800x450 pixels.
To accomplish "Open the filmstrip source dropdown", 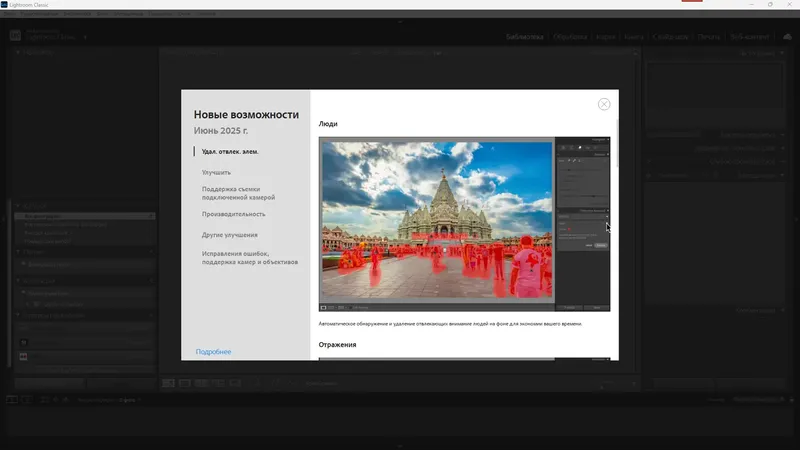I will 139,400.
